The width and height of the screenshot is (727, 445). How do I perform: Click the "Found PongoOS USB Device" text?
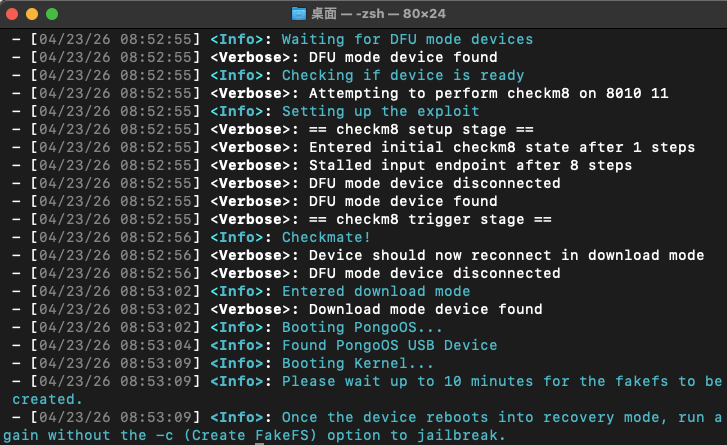coord(389,345)
